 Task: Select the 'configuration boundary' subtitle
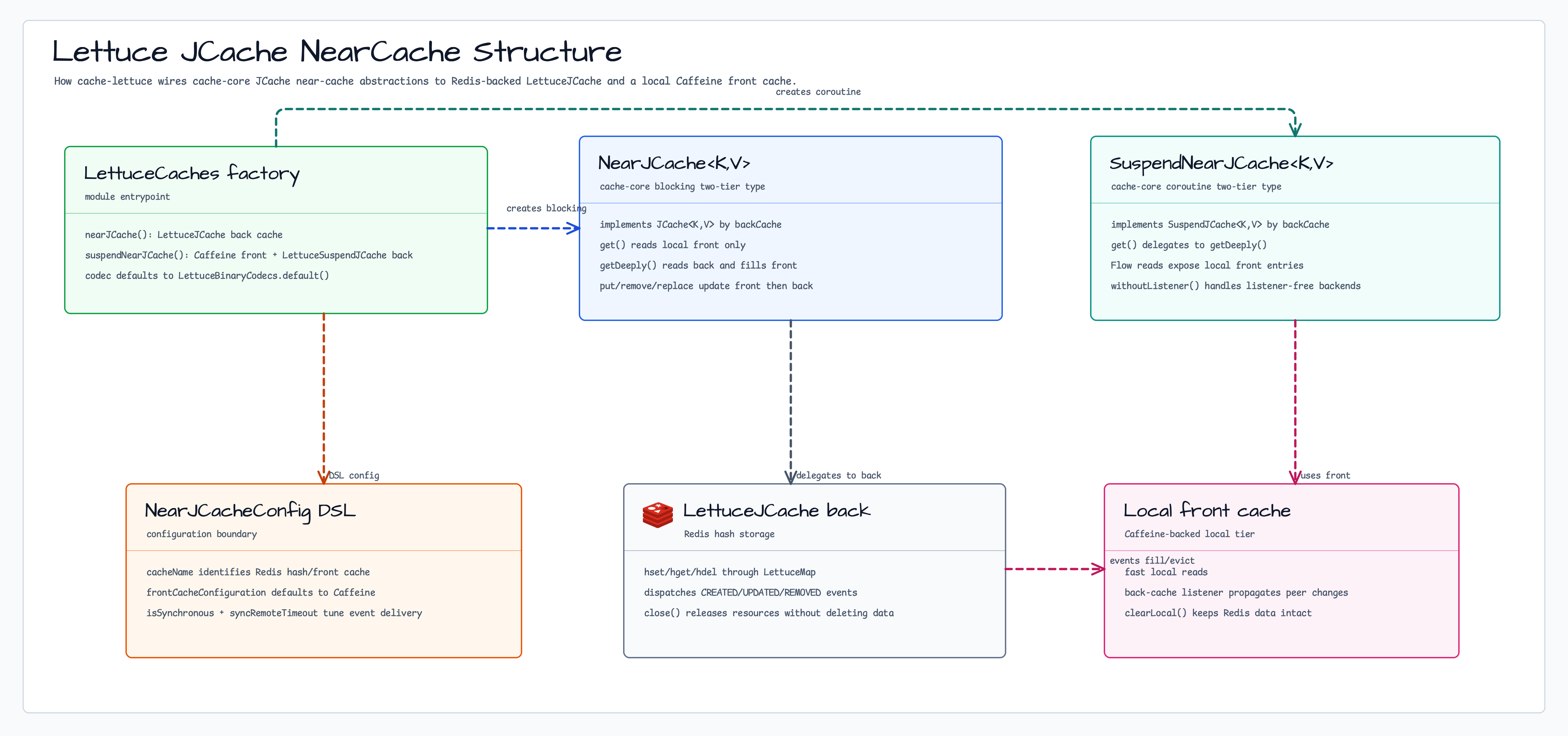pos(201,534)
